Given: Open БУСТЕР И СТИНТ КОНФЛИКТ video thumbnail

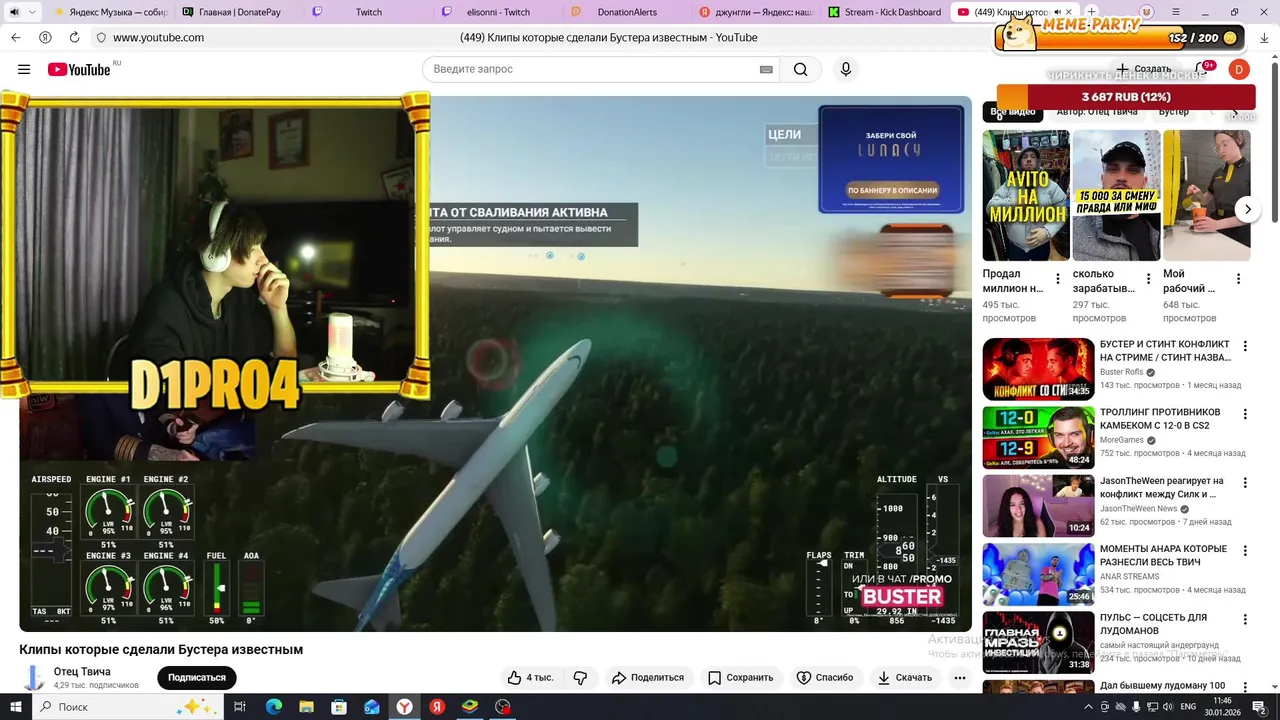Looking at the screenshot, I should 1038,369.
